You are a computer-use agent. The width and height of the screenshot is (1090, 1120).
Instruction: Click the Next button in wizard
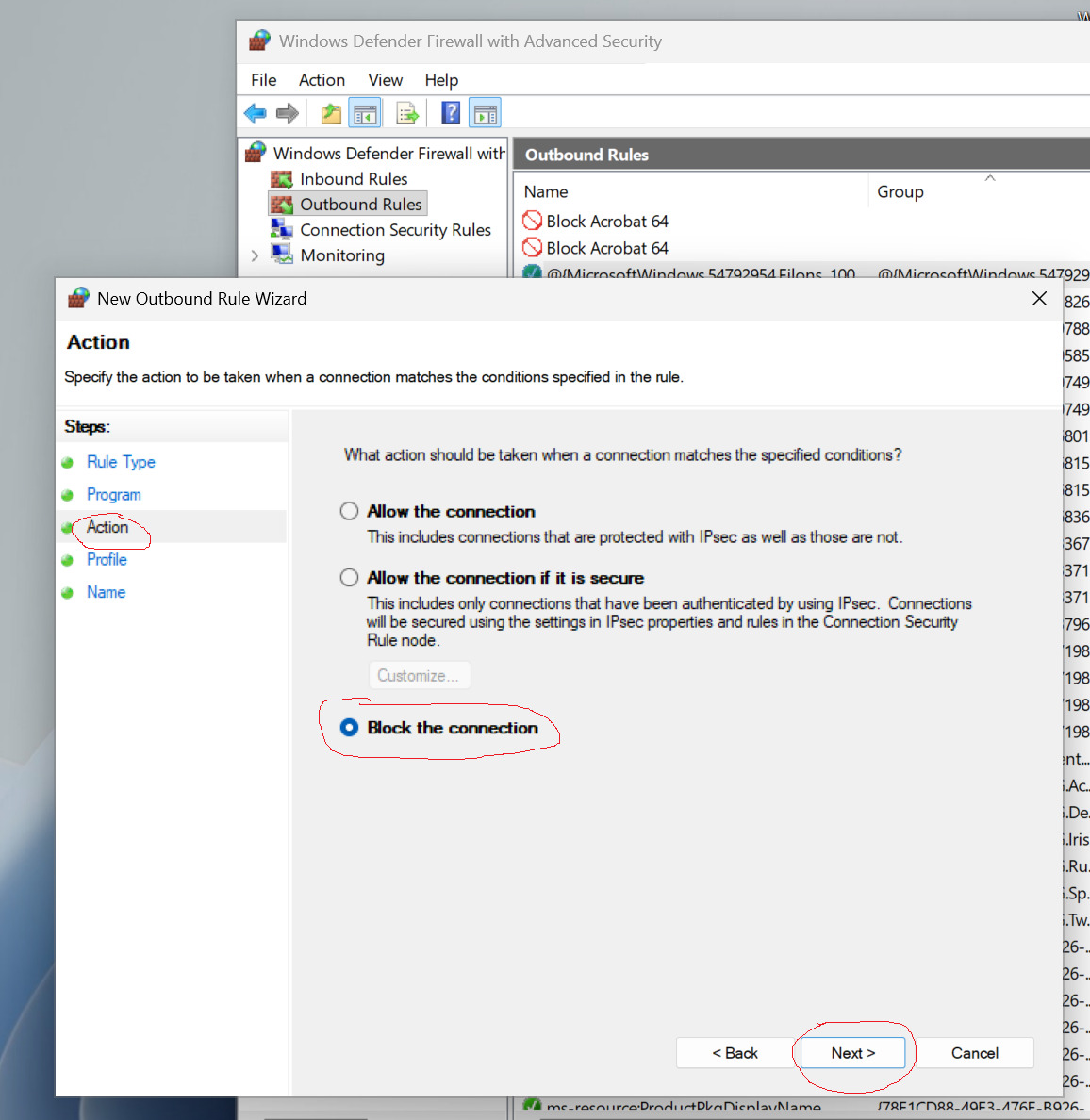pyautogui.click(x=852, y=1053)
